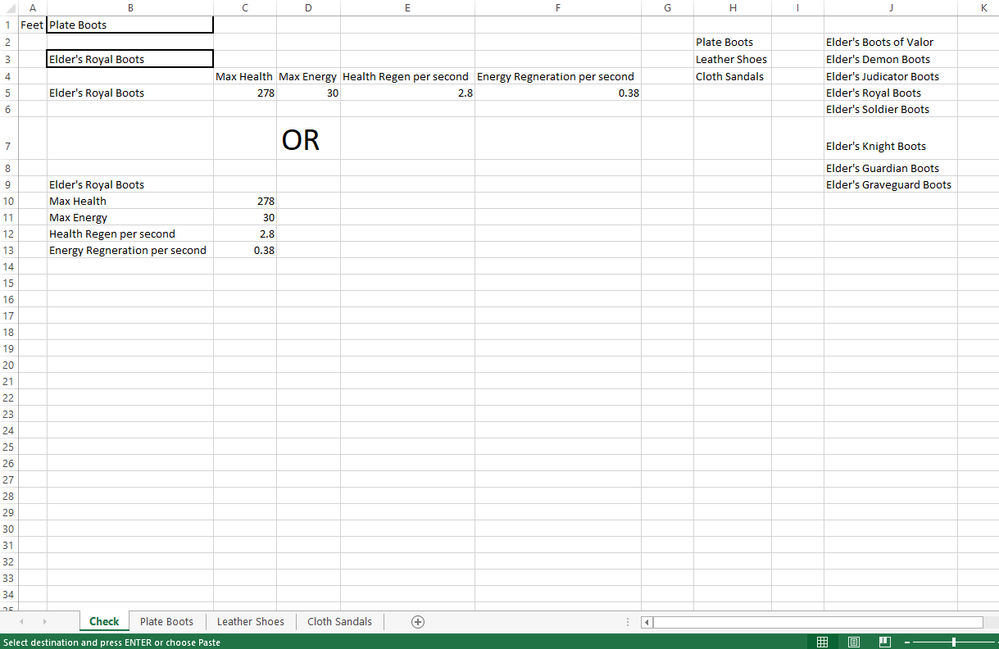This screenshot has width=999, height=649.
Task: Select the 278 value in row 5
Action: [245, 93]
